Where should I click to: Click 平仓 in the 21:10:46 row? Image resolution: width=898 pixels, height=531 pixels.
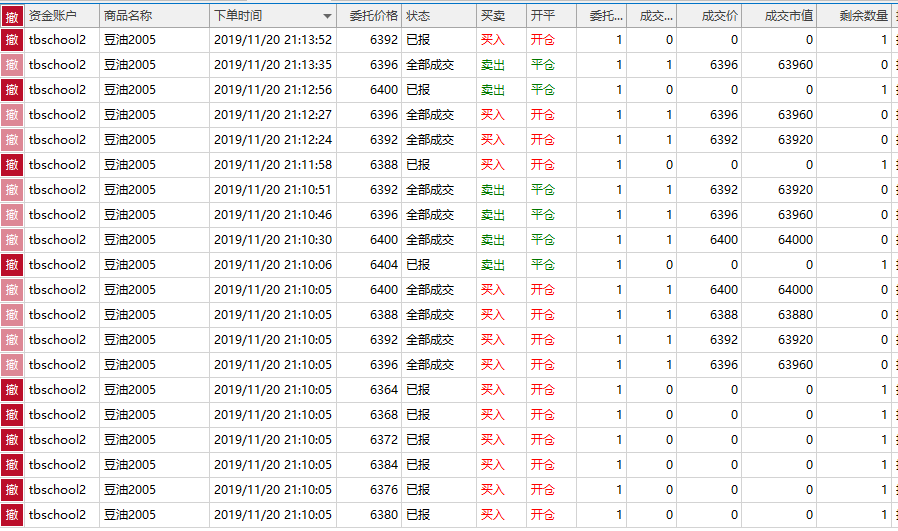tap(542, 215)
